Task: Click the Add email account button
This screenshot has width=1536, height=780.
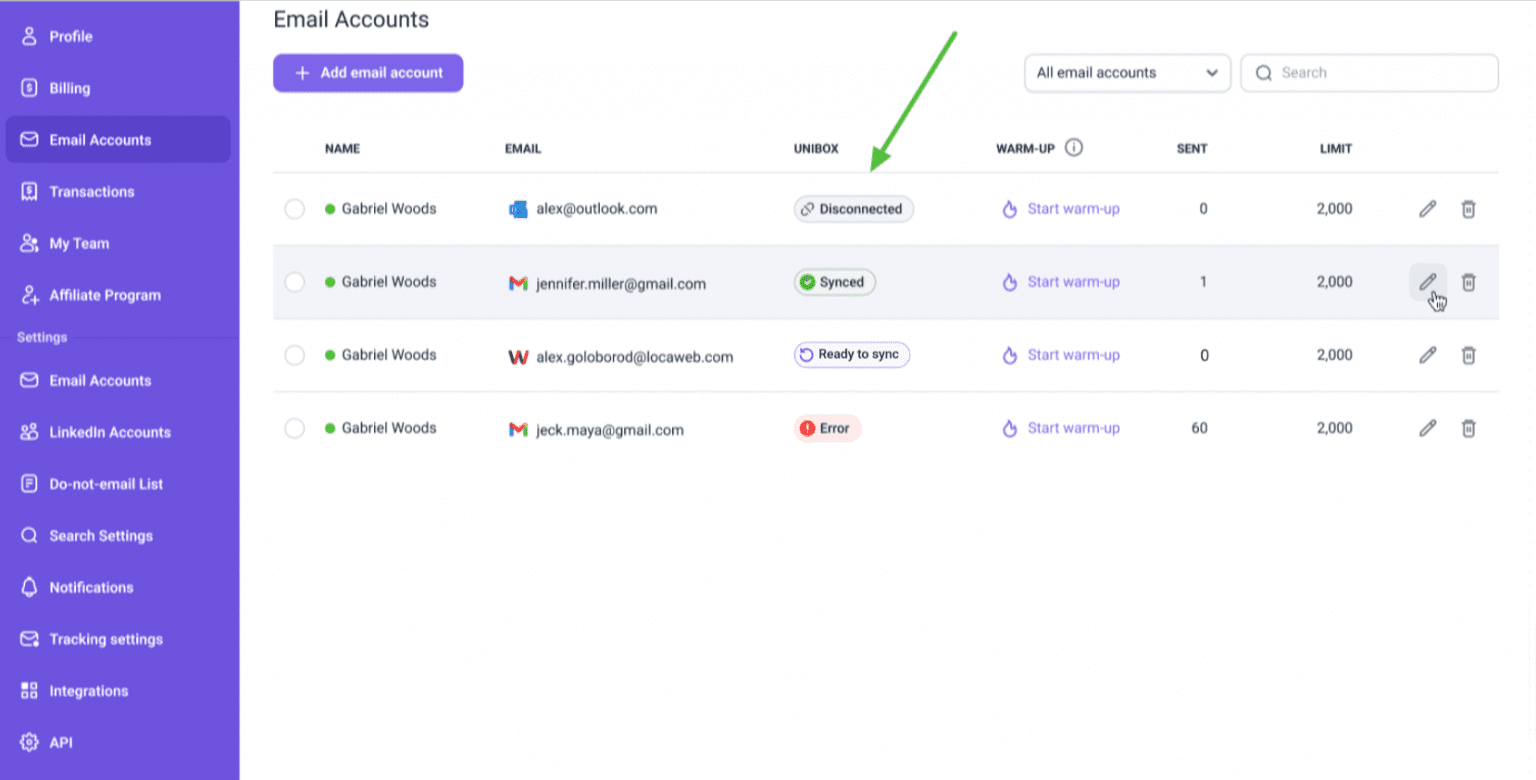Action: click(368, 72)
